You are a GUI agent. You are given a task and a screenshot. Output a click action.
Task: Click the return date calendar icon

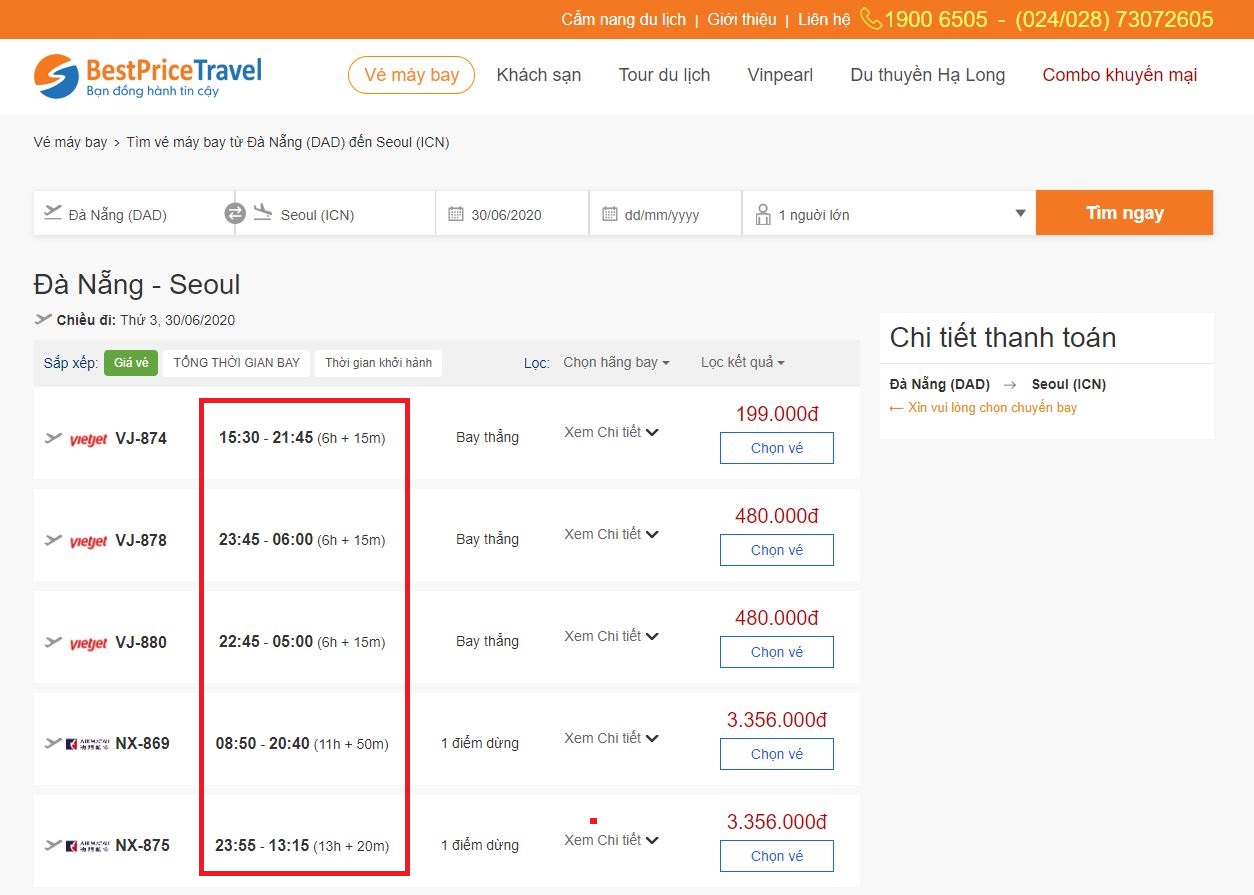[610, 212]
